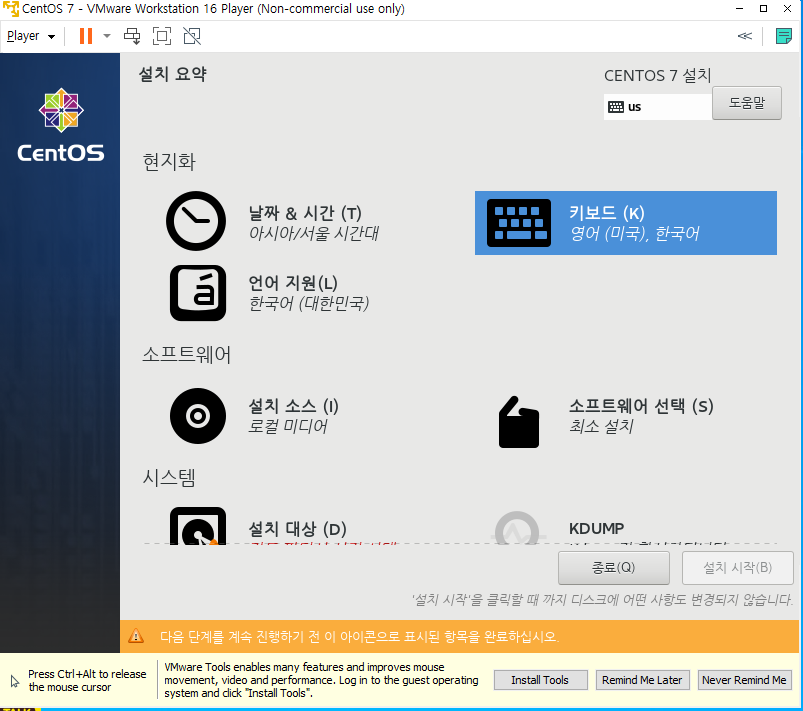Click the 최소 설치 minimal install text

601,426
